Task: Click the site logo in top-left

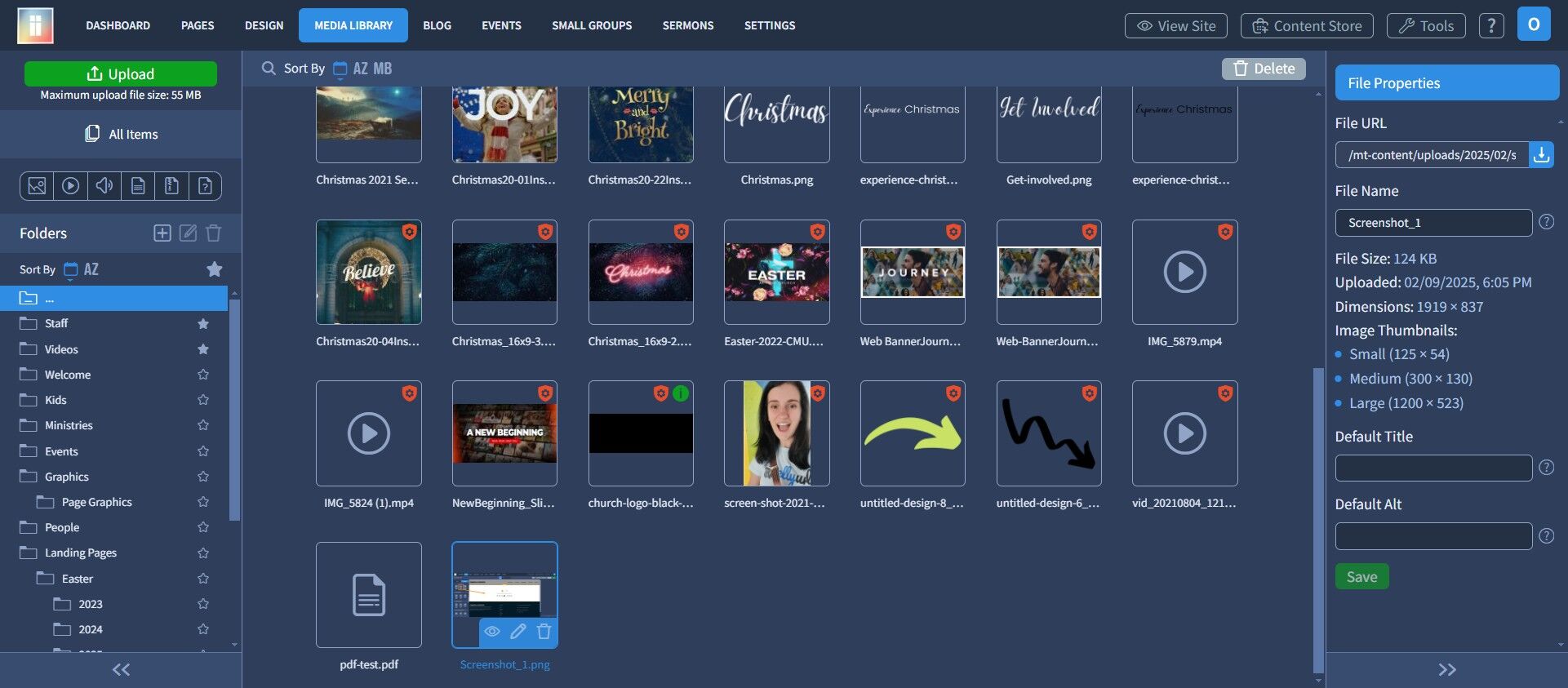Action: [x=35, y=25]
